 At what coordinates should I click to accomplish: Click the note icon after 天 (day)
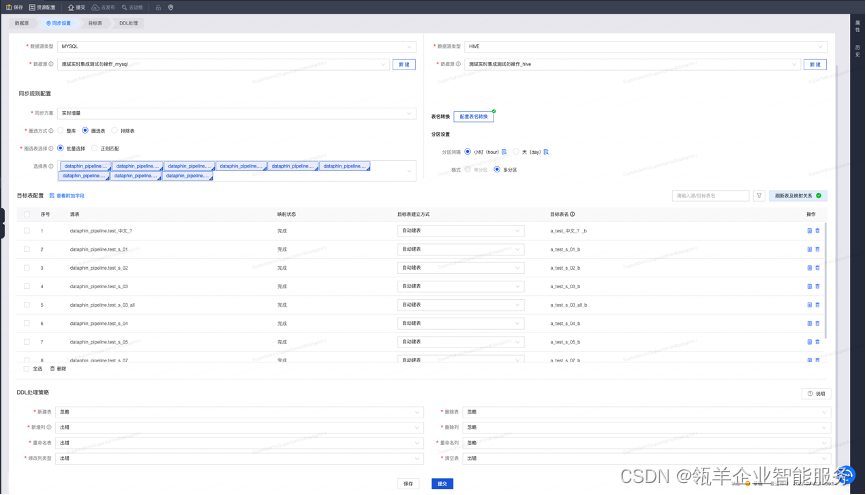coord(546,151)
